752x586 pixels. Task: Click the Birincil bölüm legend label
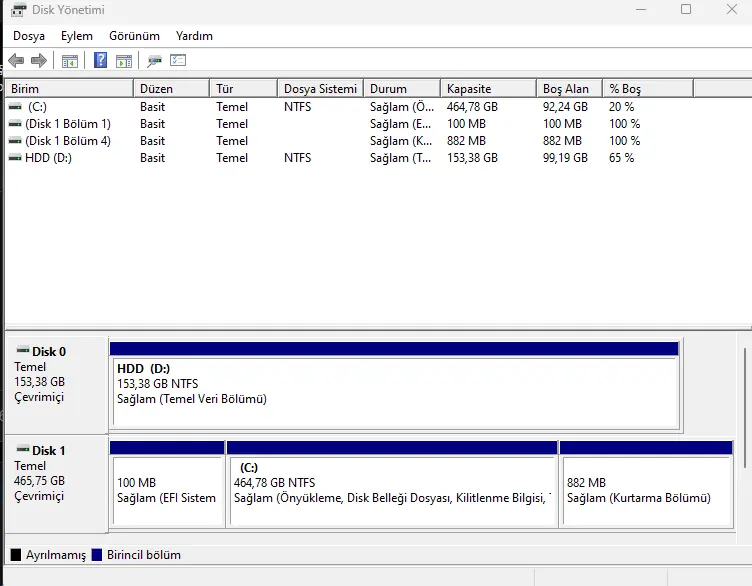point(144,555)
